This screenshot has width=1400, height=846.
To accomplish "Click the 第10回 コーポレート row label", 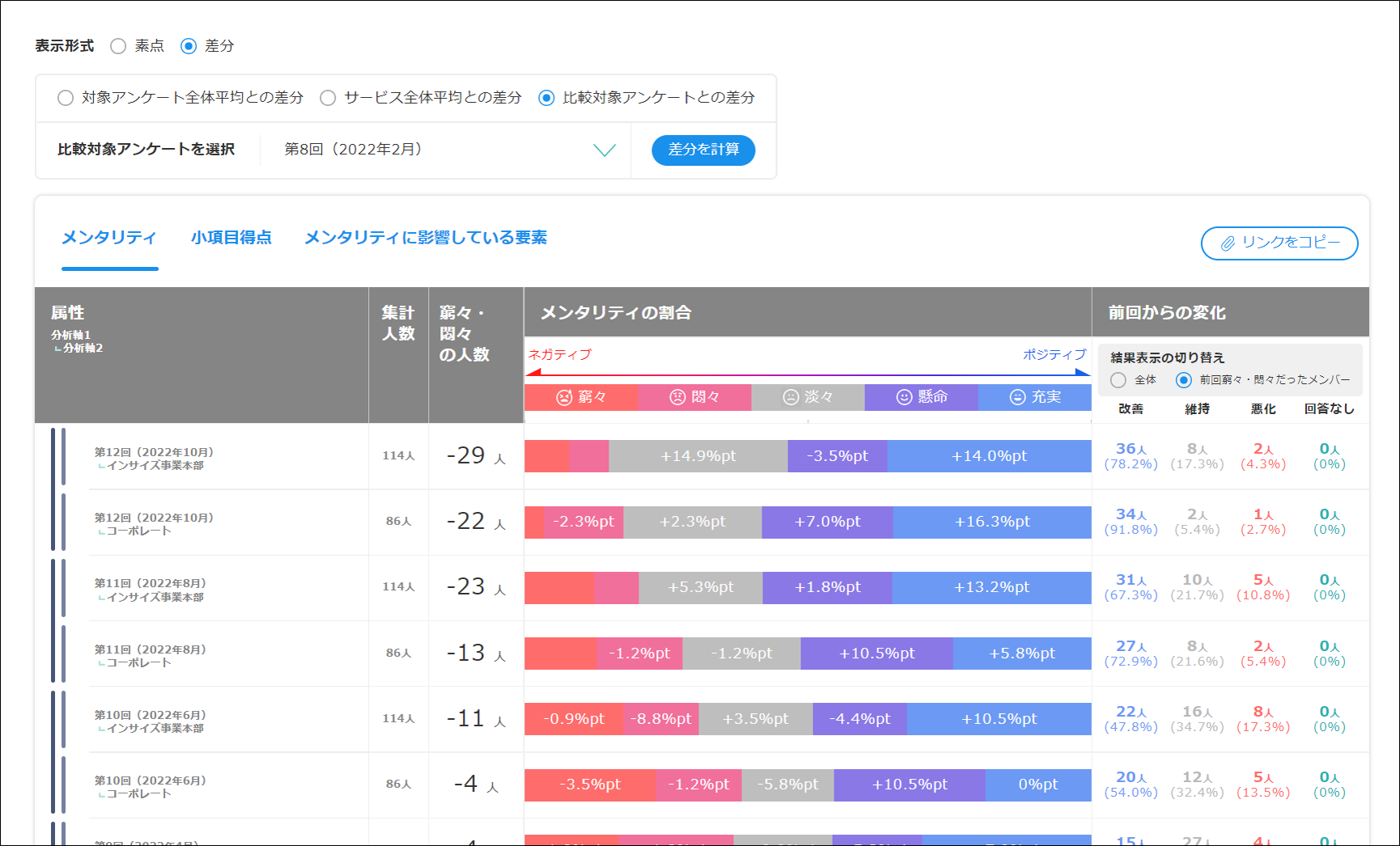I will (x=151, y=787).
